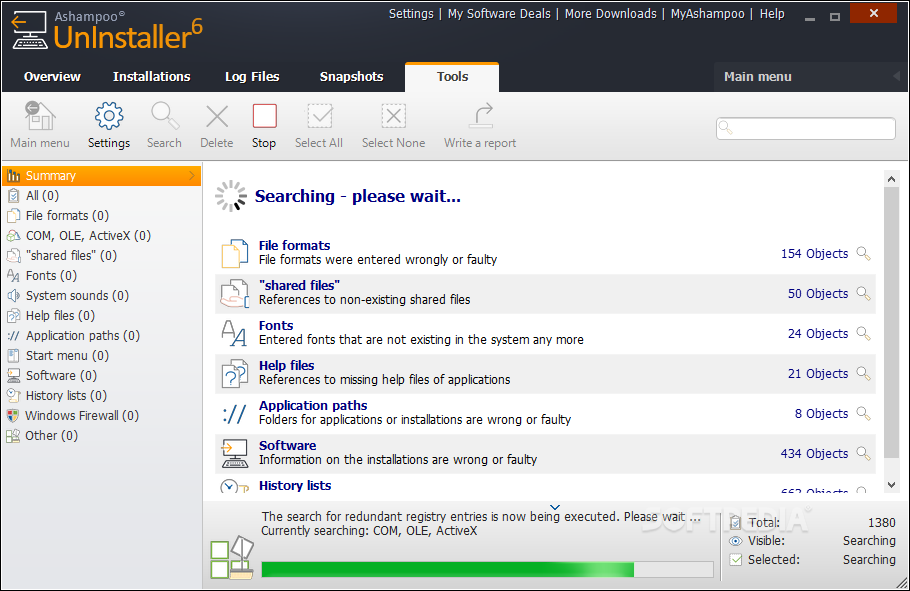The height and width of the screenshot is (591, 910).
Task: Switch to the Installations tab
Action: pyautogui.click(x=151, y=77)
